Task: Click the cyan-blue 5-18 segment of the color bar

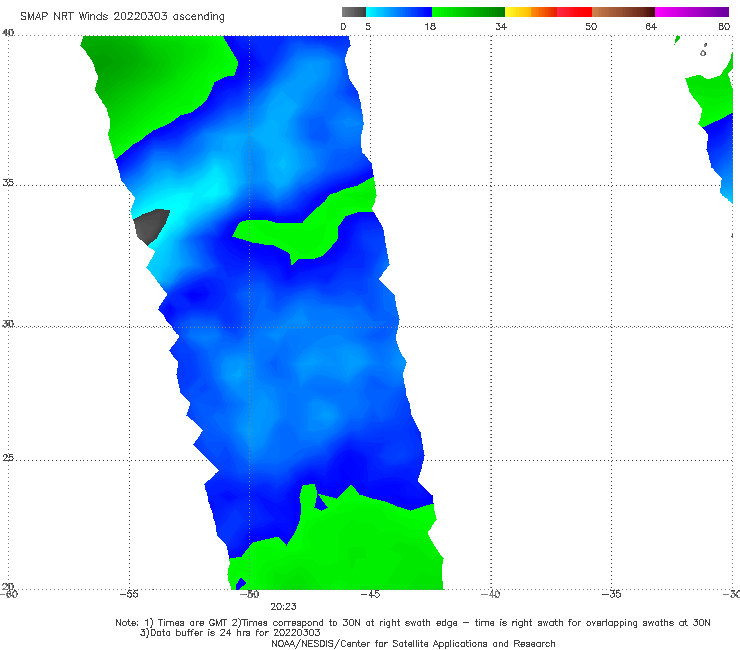Action: 399,12
